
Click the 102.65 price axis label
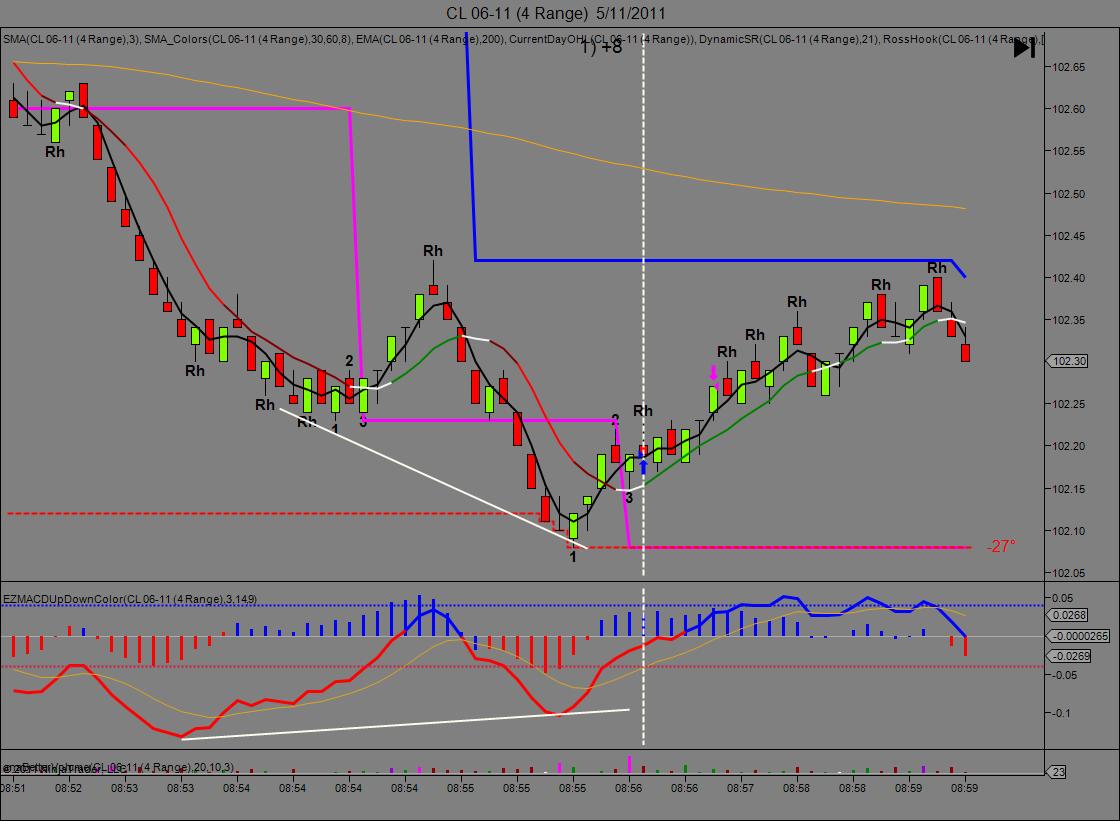click(1069, 67)
